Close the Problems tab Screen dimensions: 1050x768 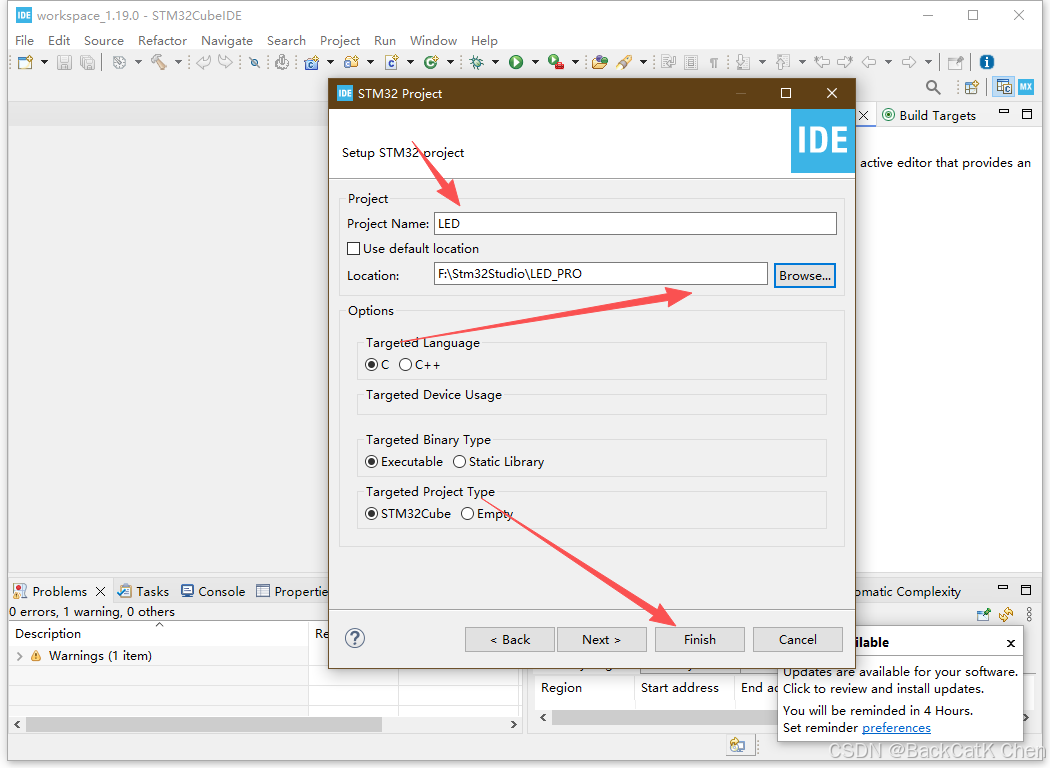[100, 592]
